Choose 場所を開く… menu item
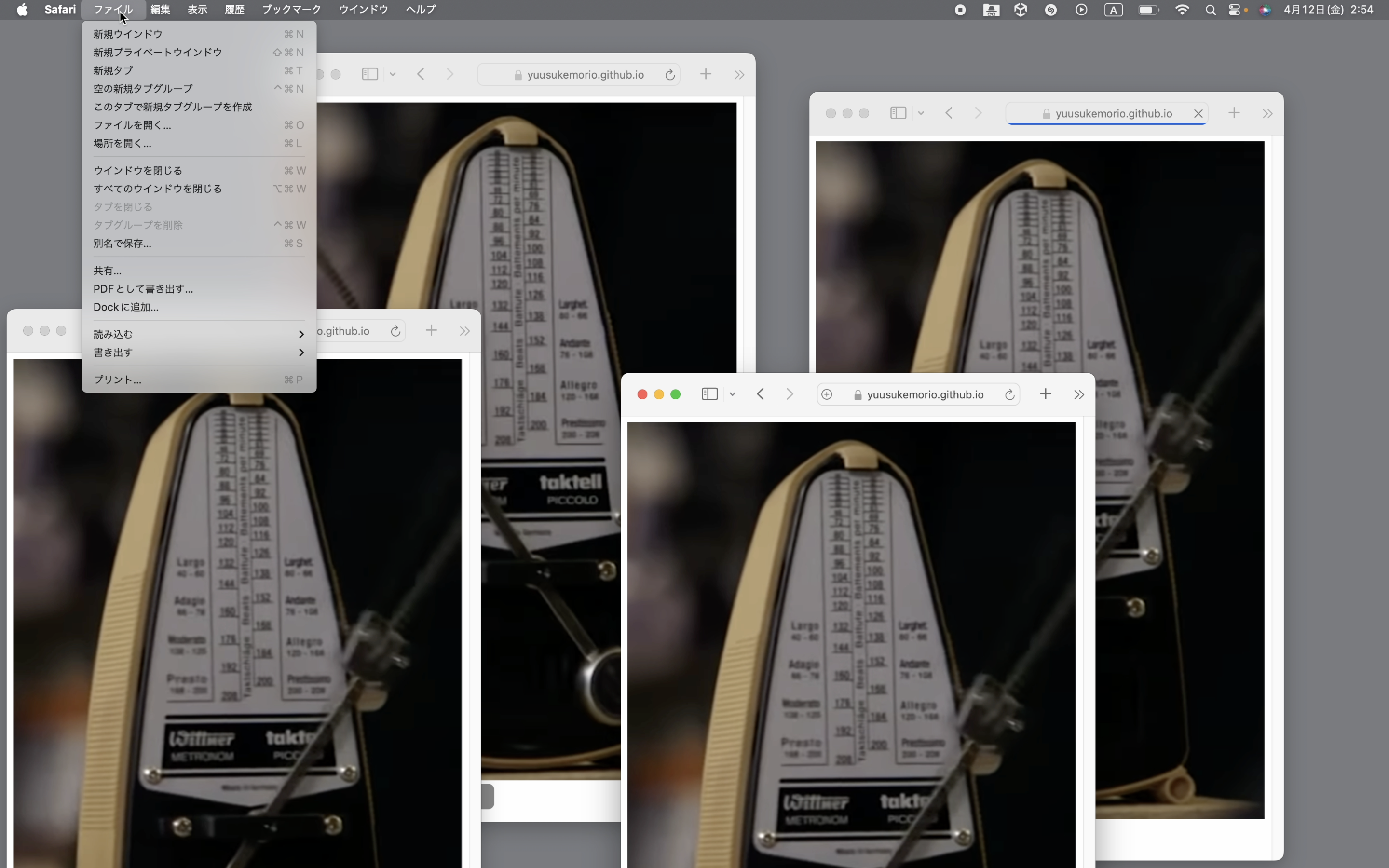1389x868 pixels. click(199, 144)
